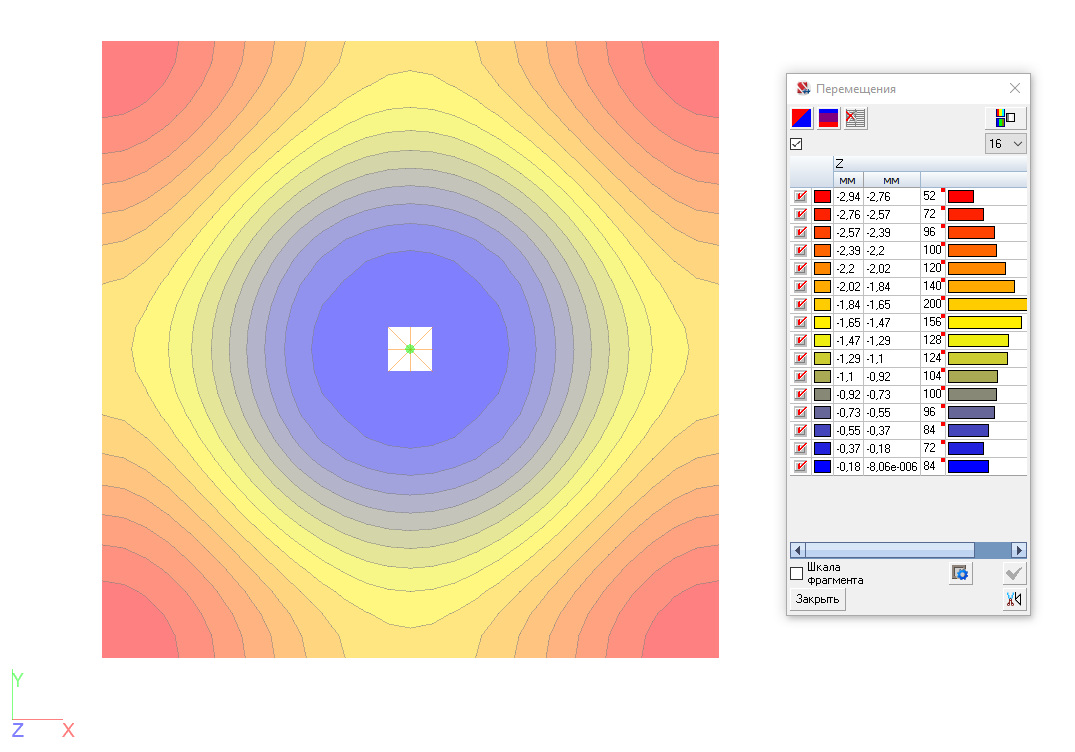
Task: Click the second мм column header
Action: 891,180
